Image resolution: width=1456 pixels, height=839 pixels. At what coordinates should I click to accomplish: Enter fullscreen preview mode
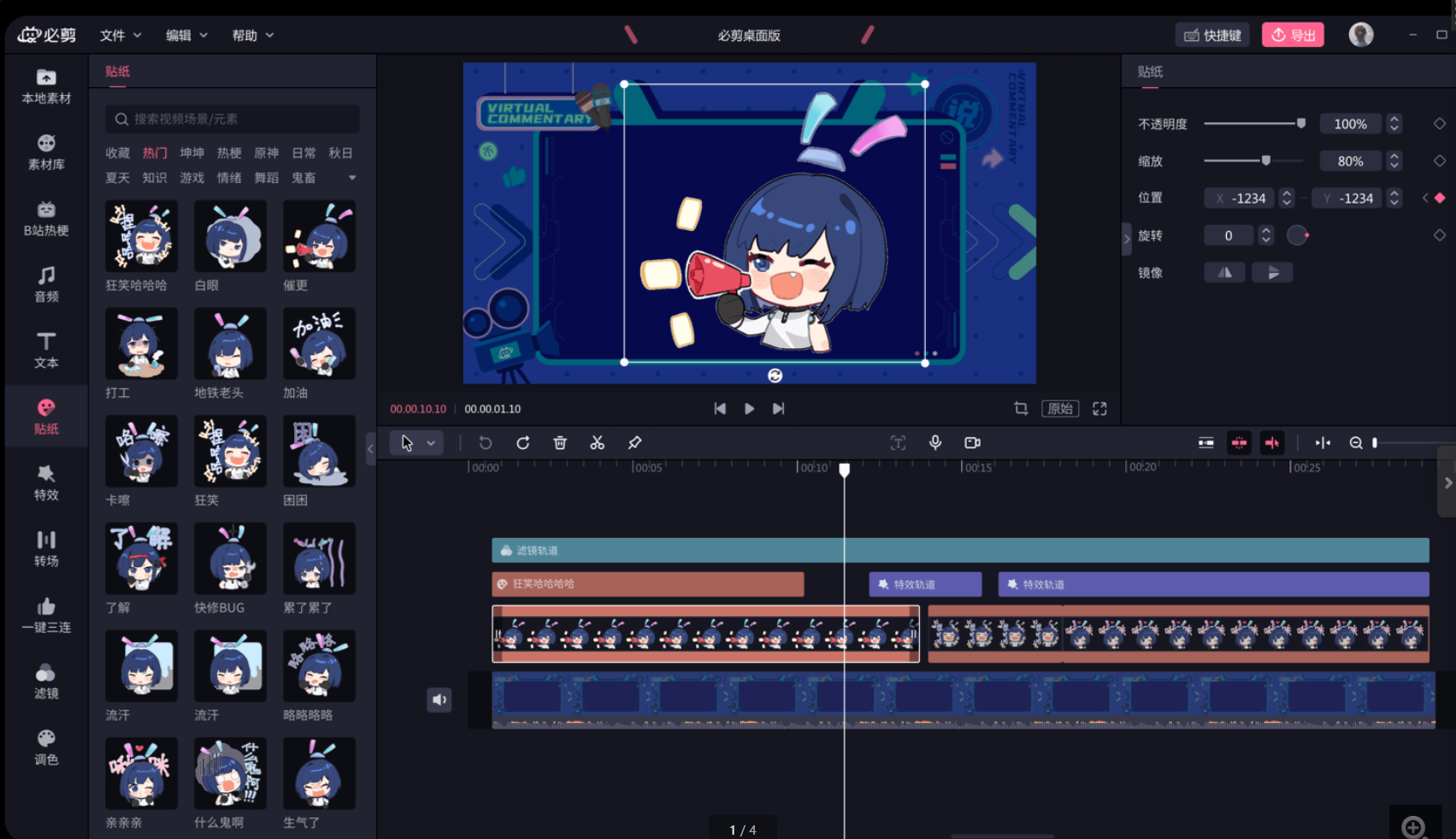pyautogui.click(x=1099, y=409)
